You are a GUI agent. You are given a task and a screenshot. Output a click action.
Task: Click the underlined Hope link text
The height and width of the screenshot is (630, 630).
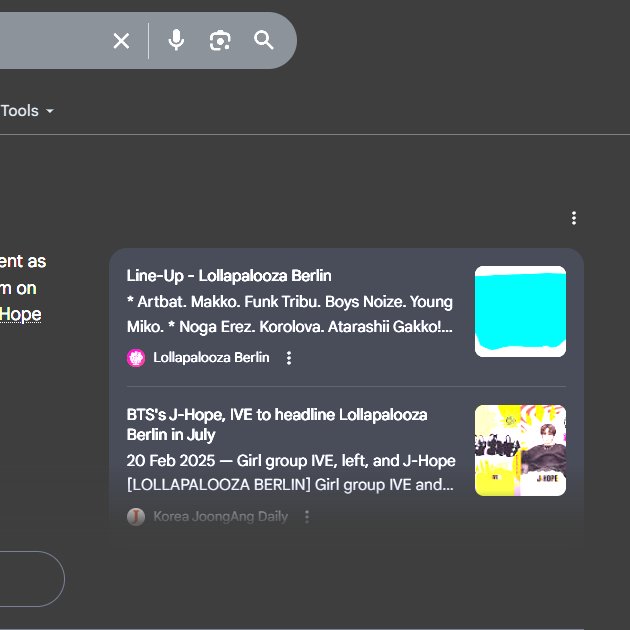[x=20, y=314]
